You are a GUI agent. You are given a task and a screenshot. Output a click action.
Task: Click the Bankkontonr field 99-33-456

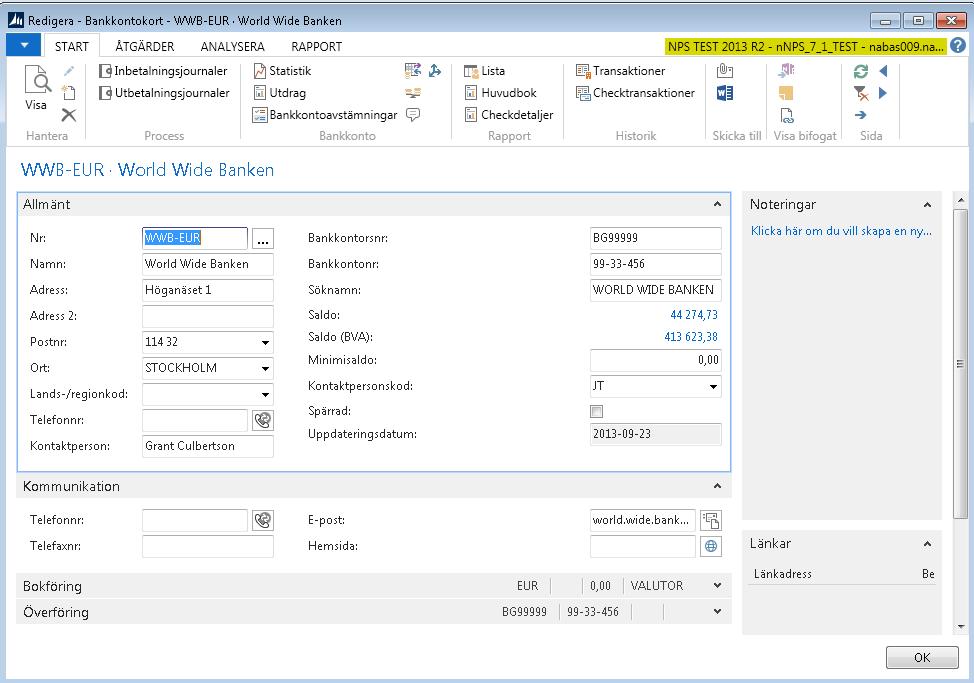click(x=655, y=264)
